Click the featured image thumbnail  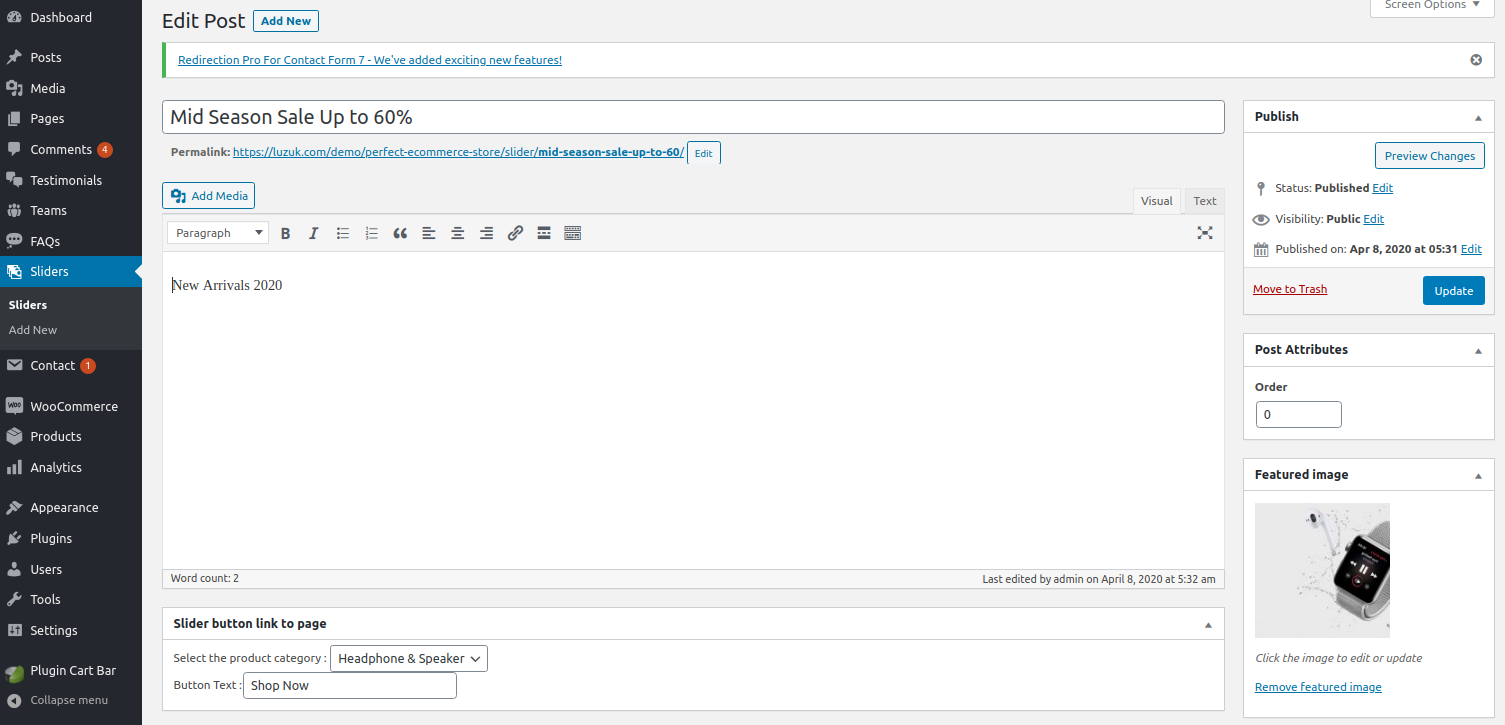[1322, 570]
